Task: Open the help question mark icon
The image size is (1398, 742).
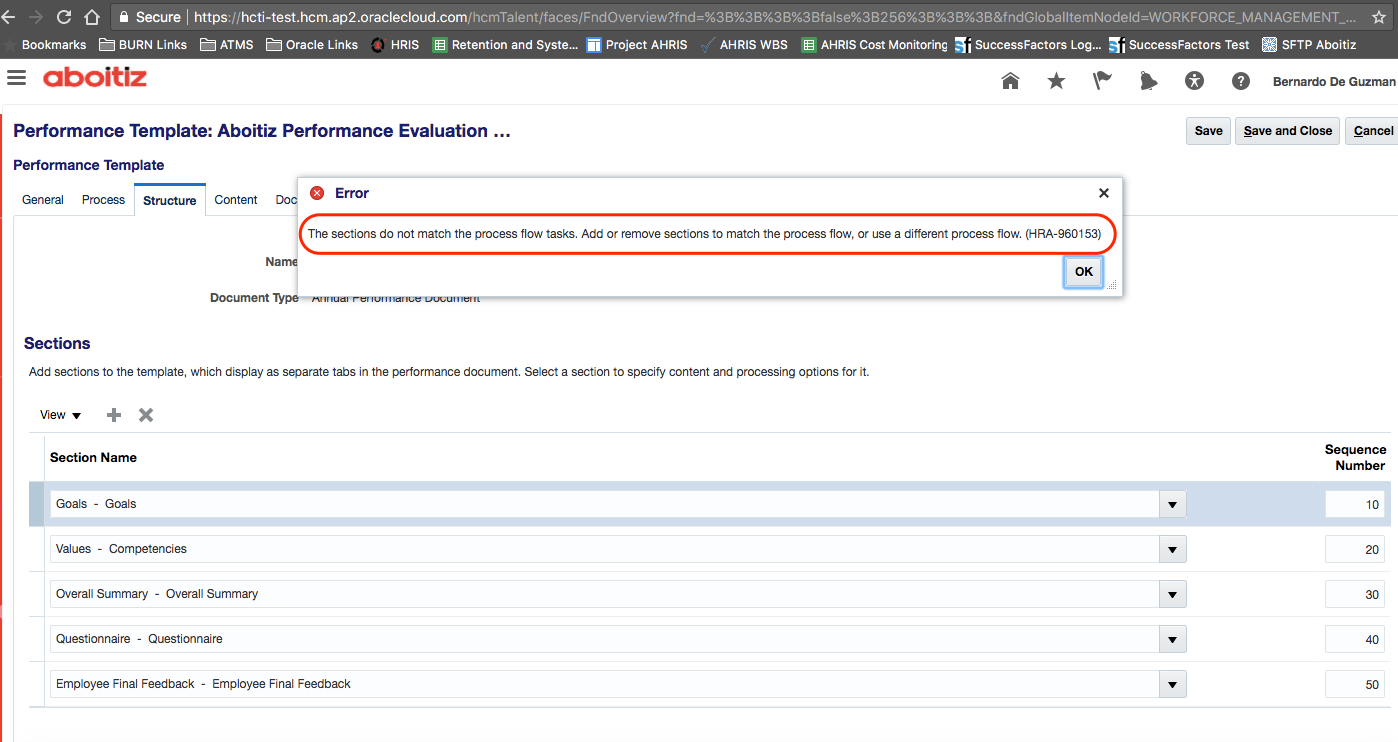Action: (1240, 81)
